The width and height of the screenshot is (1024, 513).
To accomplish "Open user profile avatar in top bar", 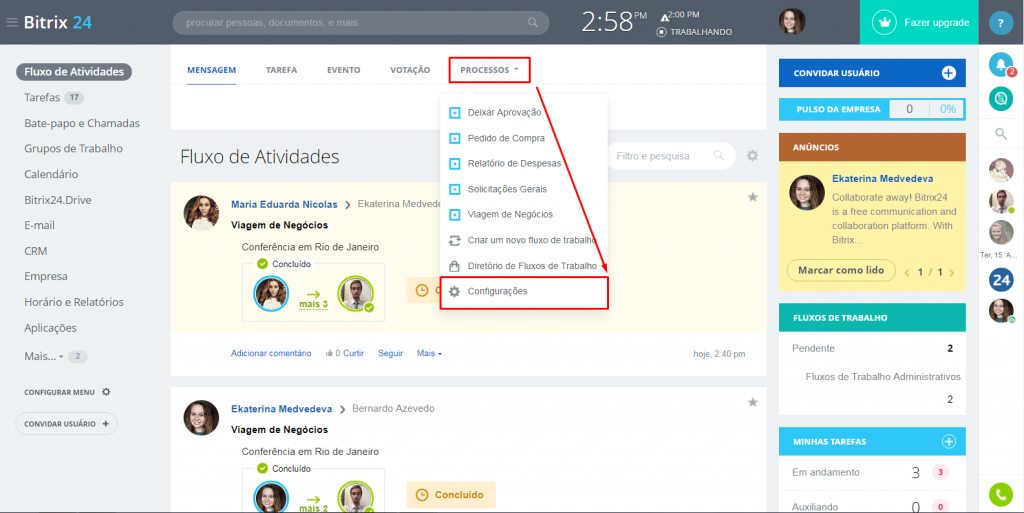I will pyautogui.click(x=792, y=22).
